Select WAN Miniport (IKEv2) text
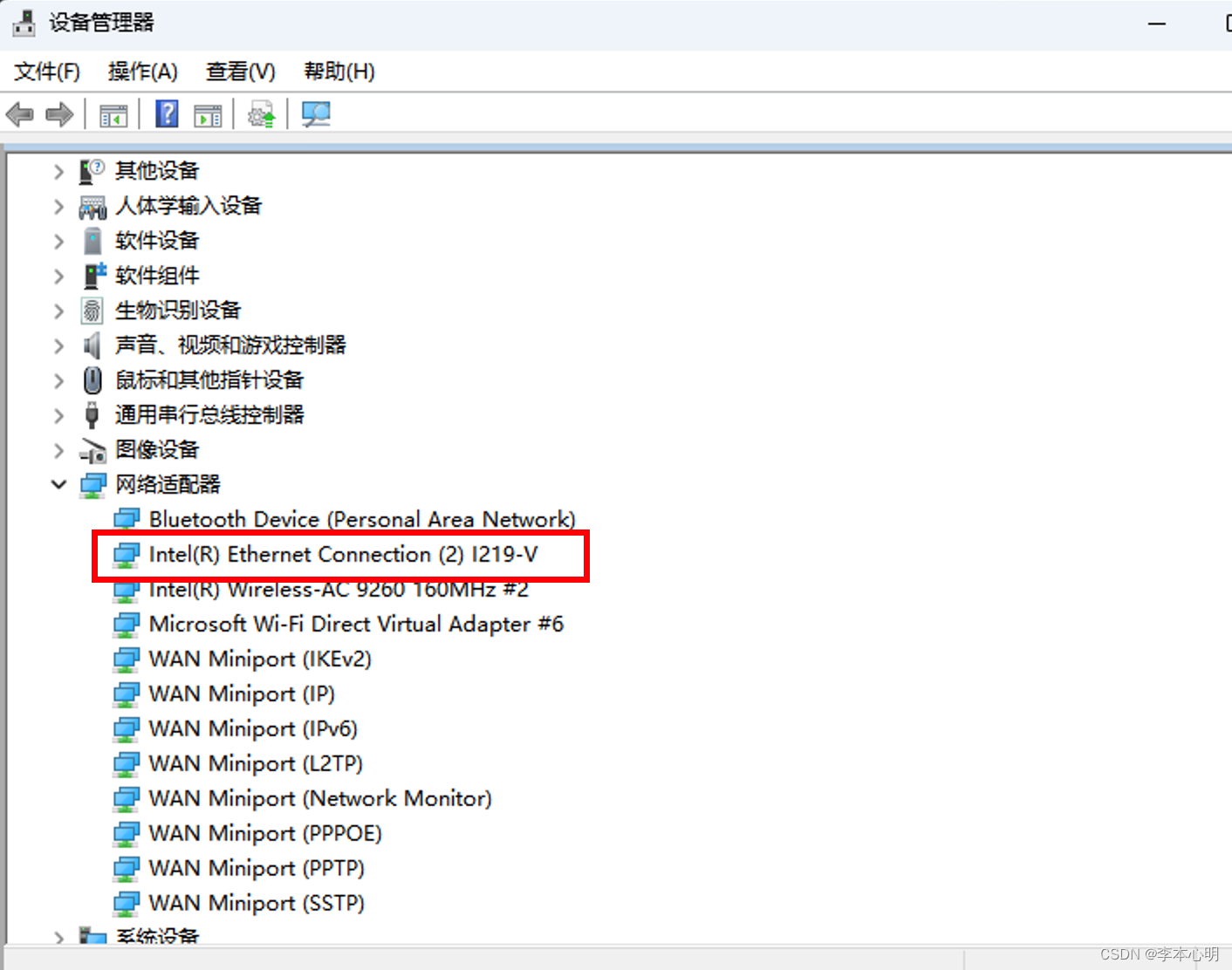 point(260,659)
